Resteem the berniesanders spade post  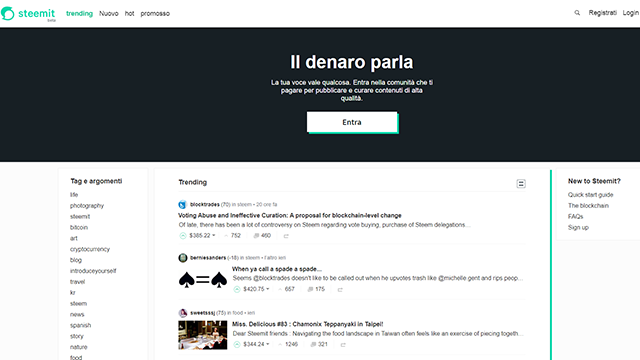340,289
